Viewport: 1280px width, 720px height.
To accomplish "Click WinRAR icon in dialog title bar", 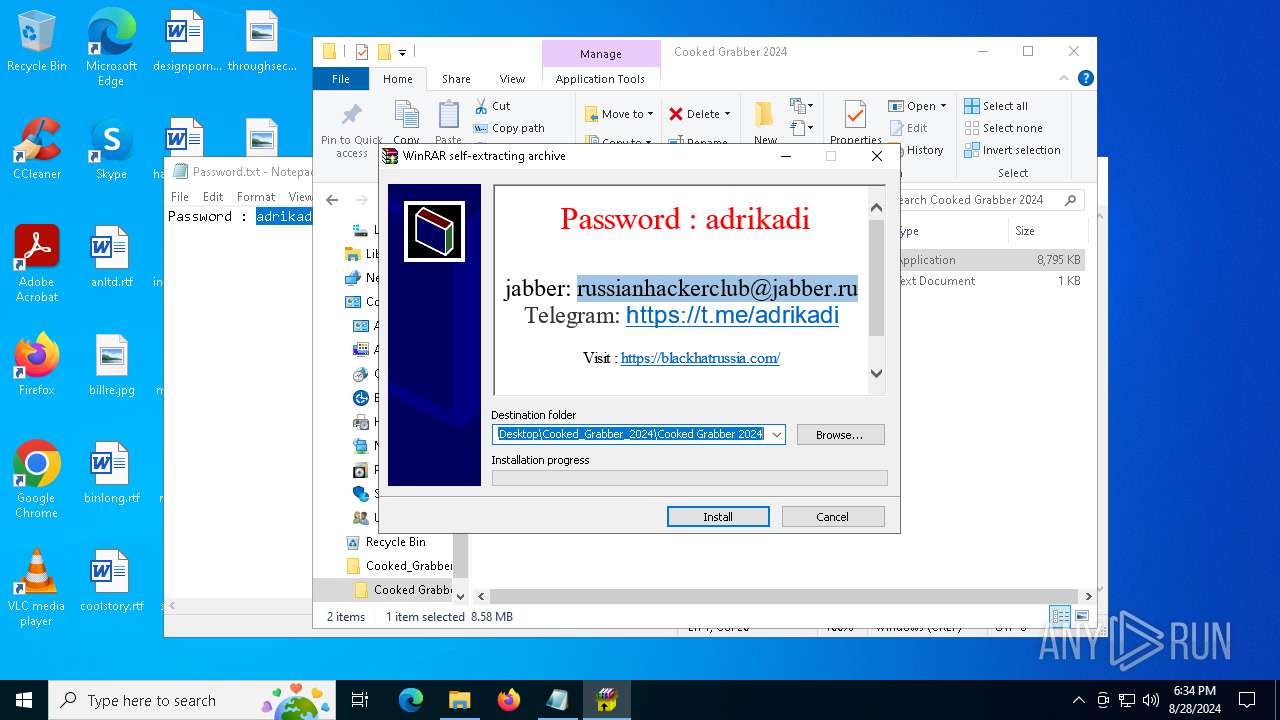I will click(x=390, y=156).
